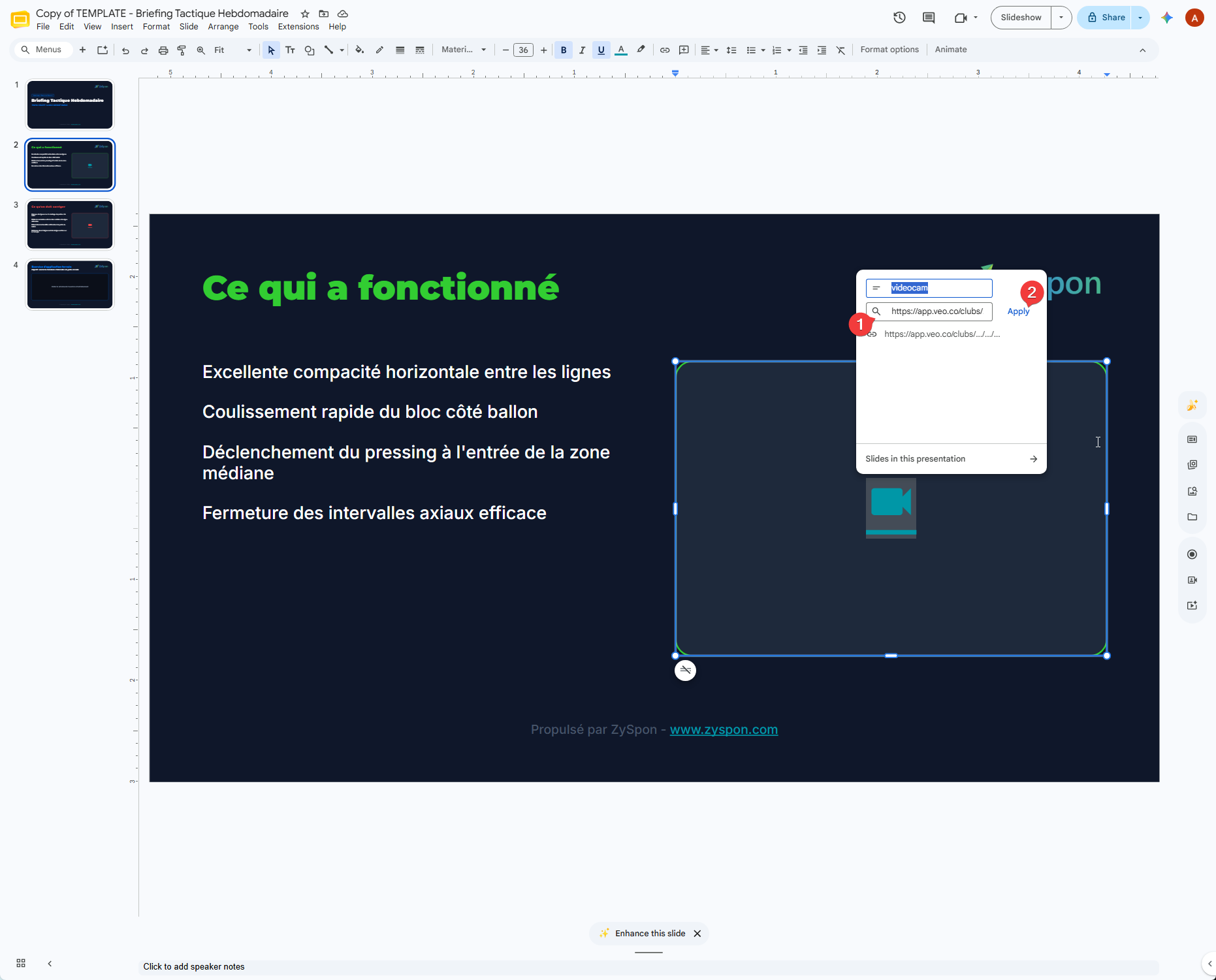This screenshot has height=980, width=1216.
Task: Open Line and paragraph spacing
Action: pos(731,50)
